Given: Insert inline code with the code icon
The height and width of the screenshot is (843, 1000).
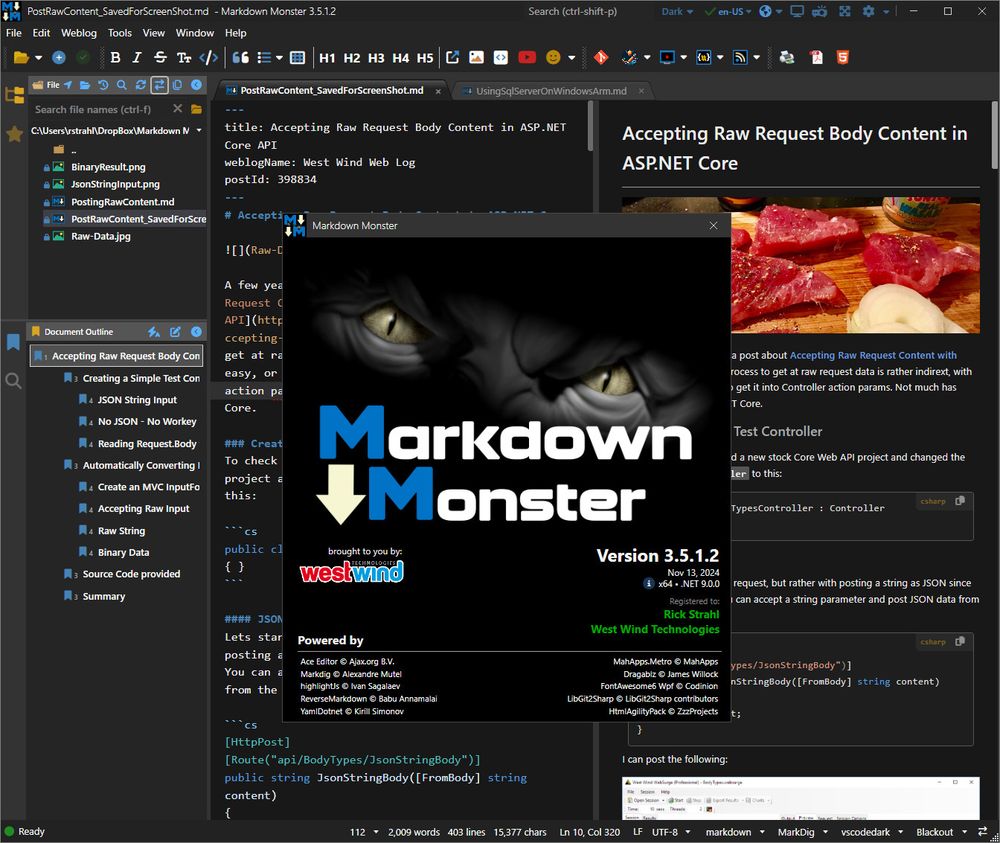Looking at the screenshot, I should click(x=209, y=57).
